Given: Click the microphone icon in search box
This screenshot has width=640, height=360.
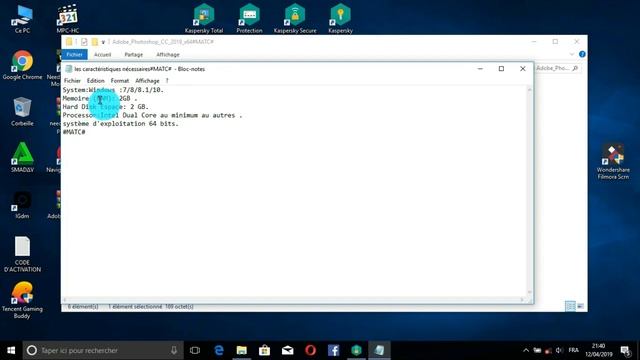Looking at the screenshot, I should (x=174, y=350).
